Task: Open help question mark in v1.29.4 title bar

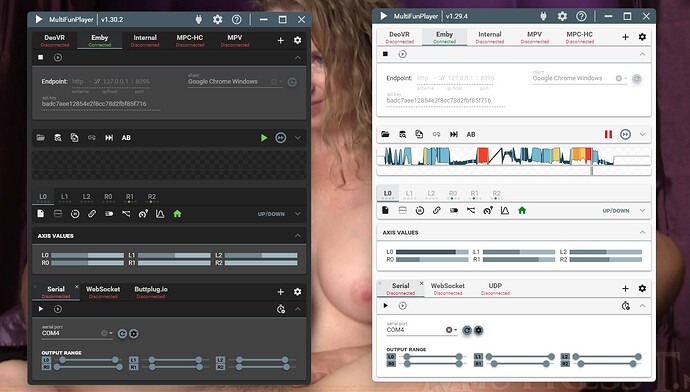Action: click(581, 16)
